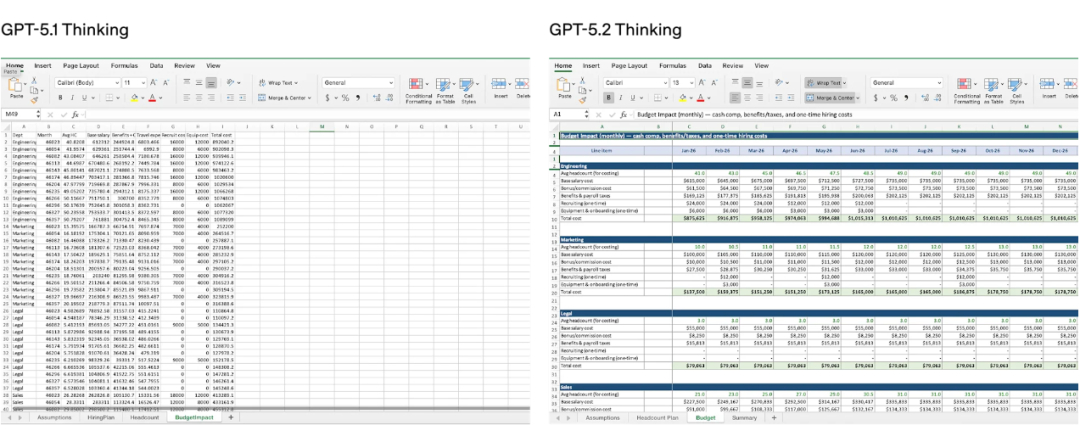Click the Name Box showing A1 in the right window
This screenshot has width=1080, height=425.
click(x=567, y=114)
